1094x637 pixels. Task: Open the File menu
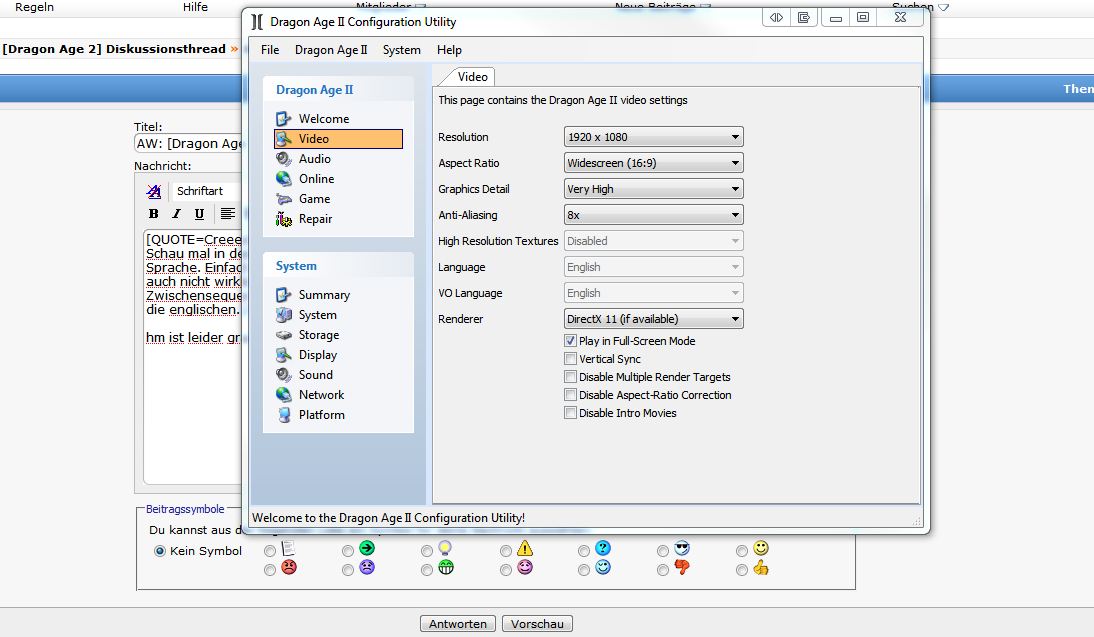tap(270, 50)
